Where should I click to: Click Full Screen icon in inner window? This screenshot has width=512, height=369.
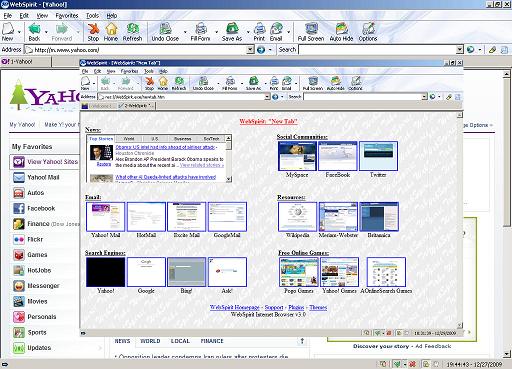click(313, 83)
